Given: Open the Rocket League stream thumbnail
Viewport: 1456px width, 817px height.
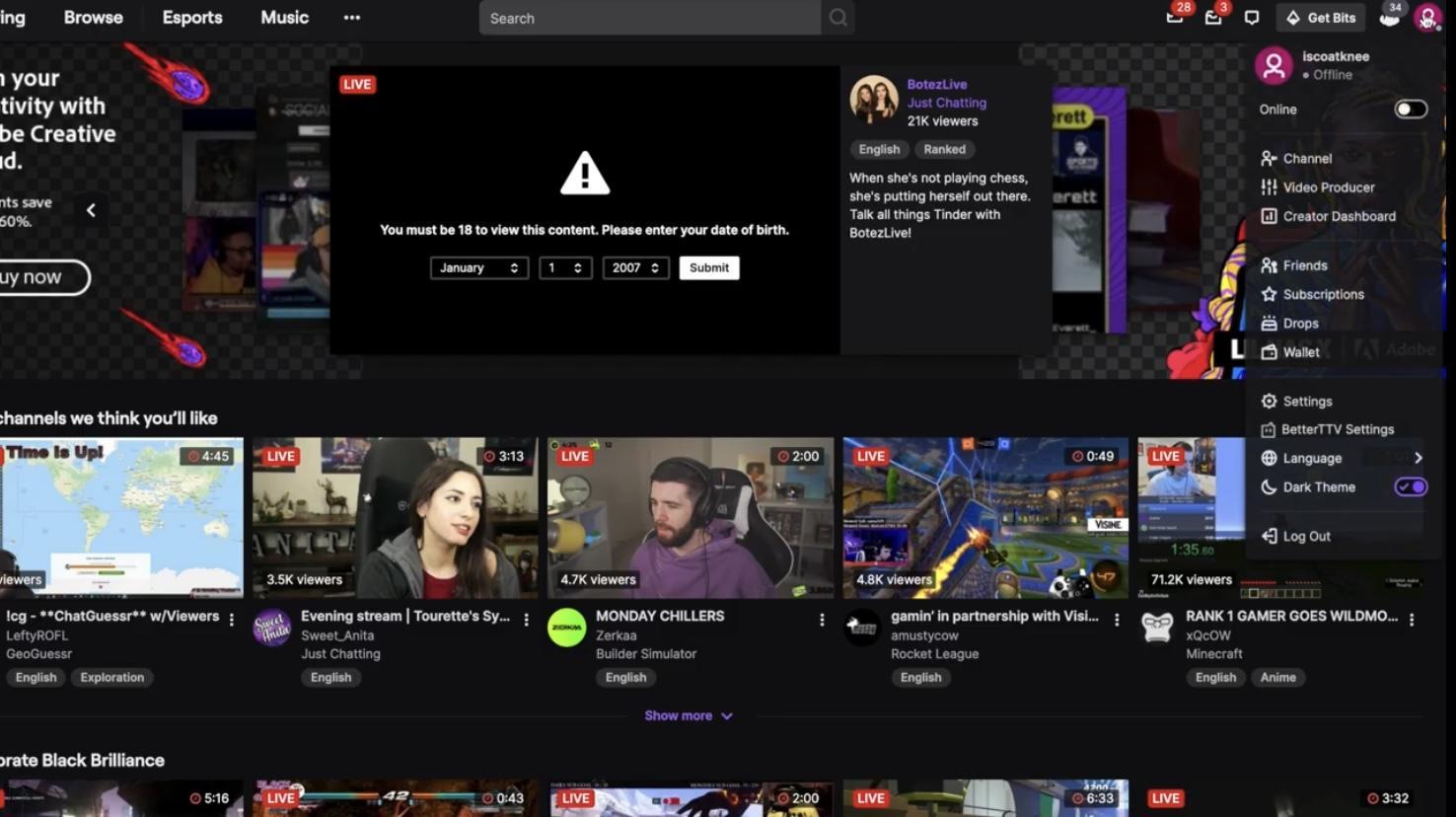Looking at the screenshot, I should point(985,518).
